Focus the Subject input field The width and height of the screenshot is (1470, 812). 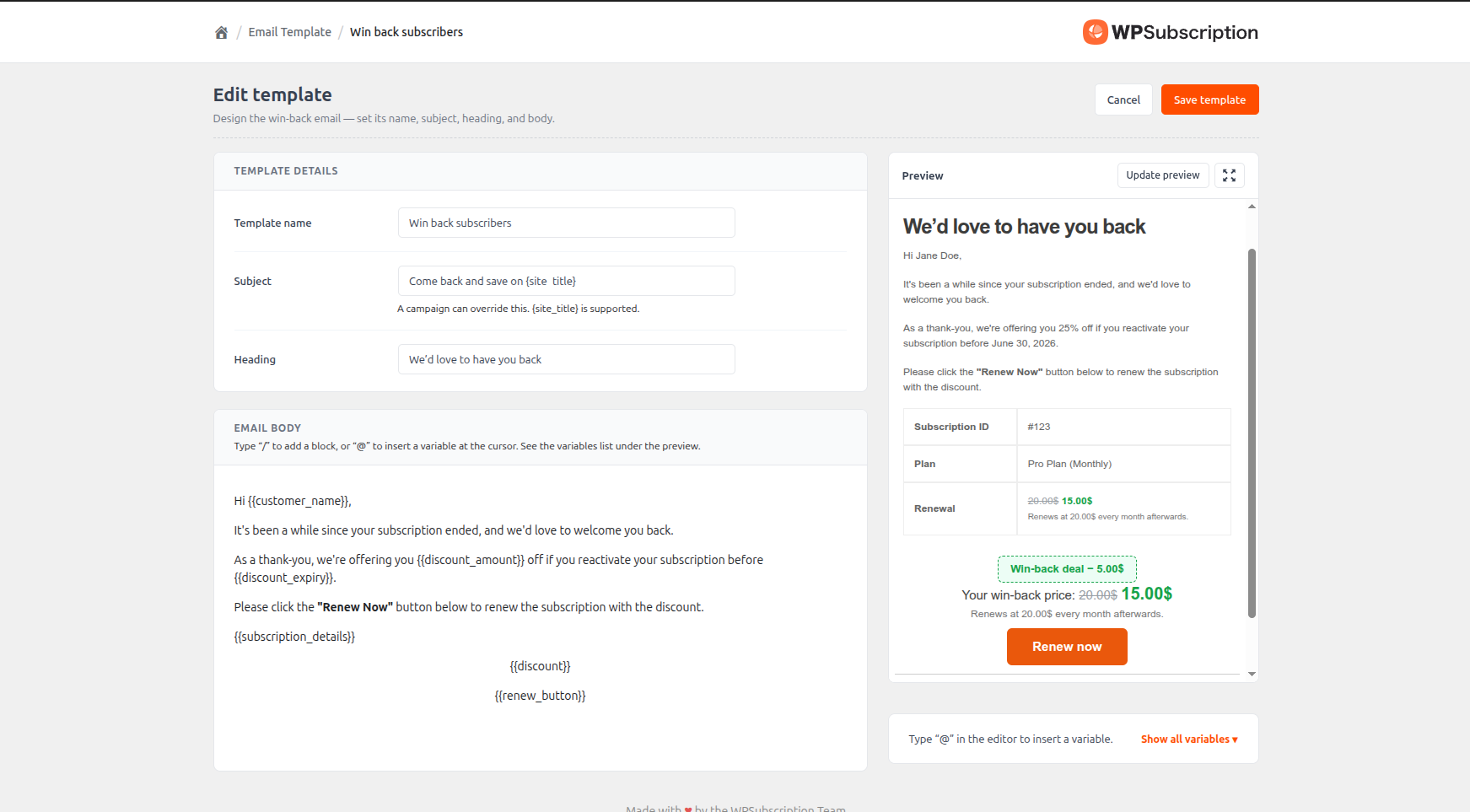(566, 281)
